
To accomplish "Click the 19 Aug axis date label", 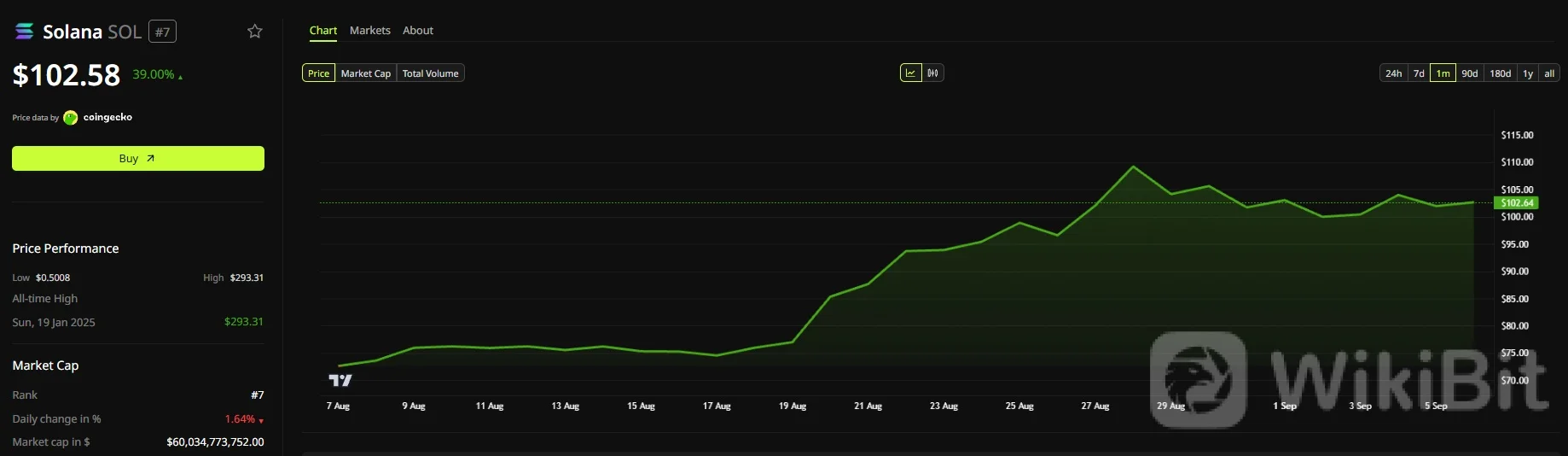I will (x=793, y=406).
